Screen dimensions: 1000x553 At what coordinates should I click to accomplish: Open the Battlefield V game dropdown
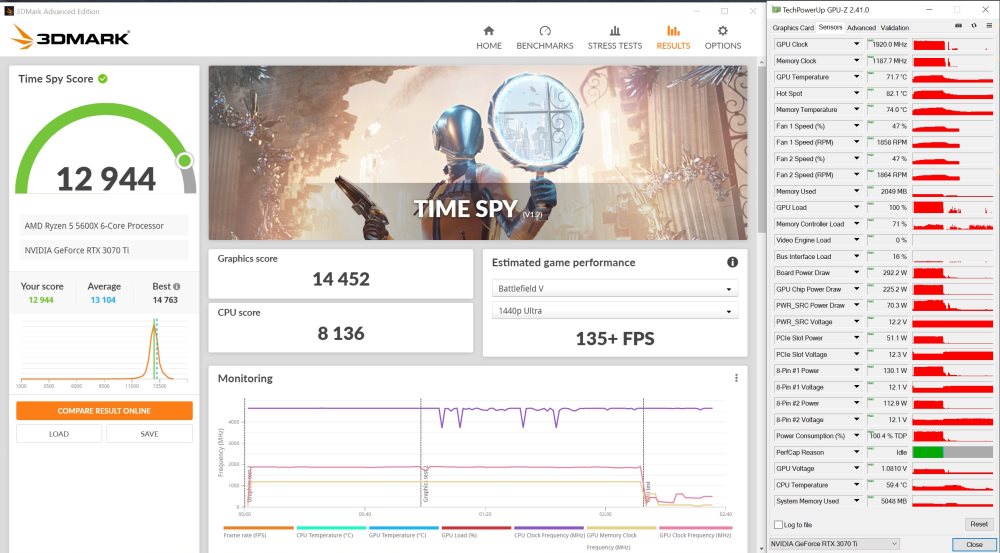click(x=615, y=288)
